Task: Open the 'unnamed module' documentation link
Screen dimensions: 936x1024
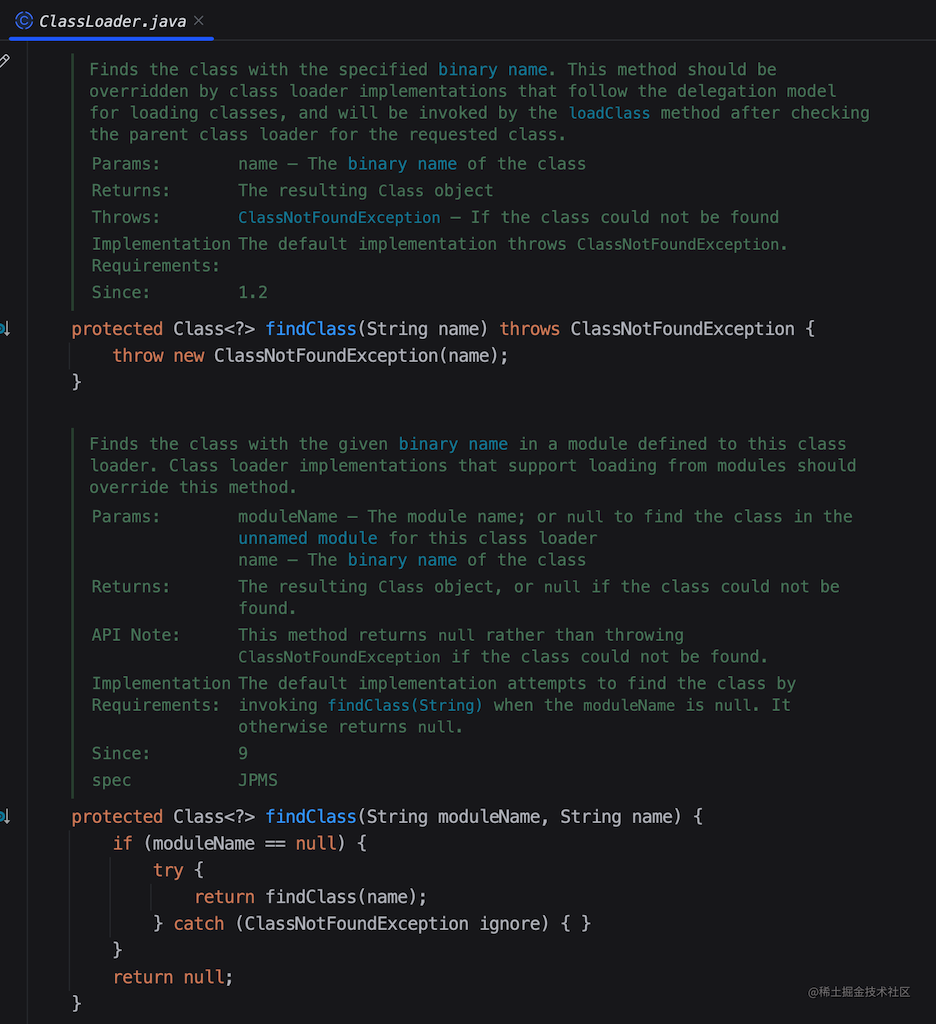Action: (307, 538)
